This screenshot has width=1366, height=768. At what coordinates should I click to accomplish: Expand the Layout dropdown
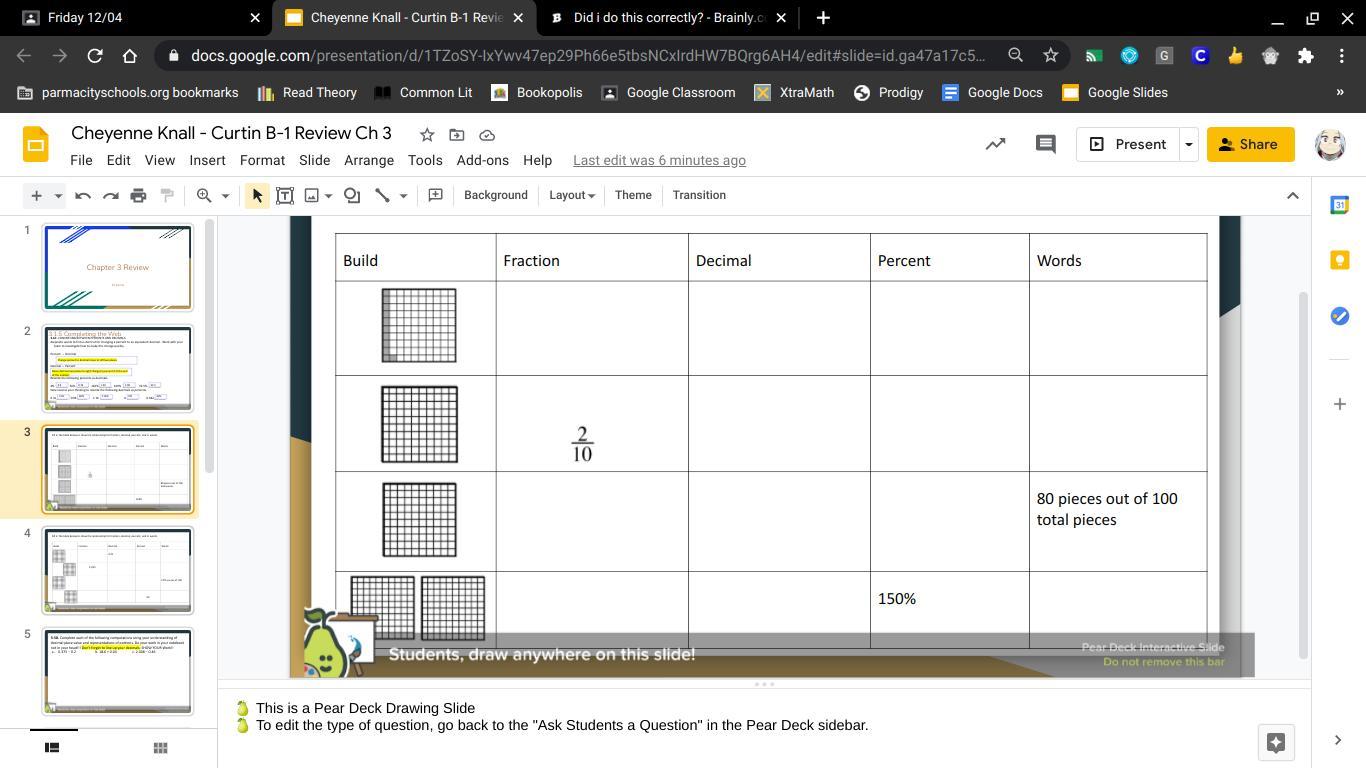tap(571, 195)
